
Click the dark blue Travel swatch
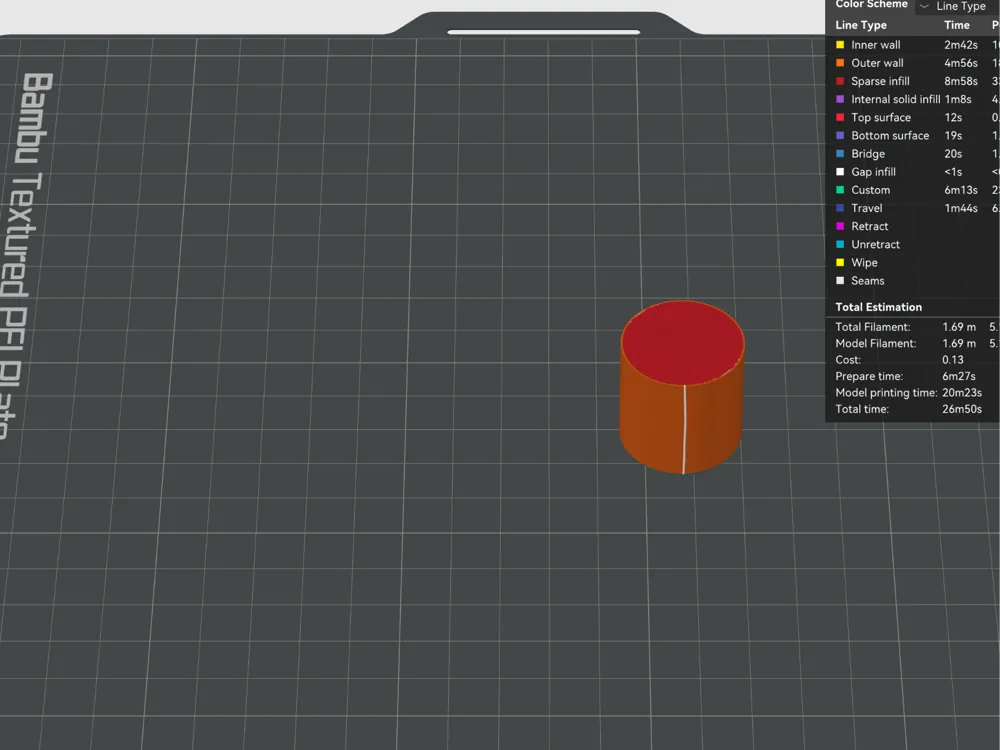[840, 208]
